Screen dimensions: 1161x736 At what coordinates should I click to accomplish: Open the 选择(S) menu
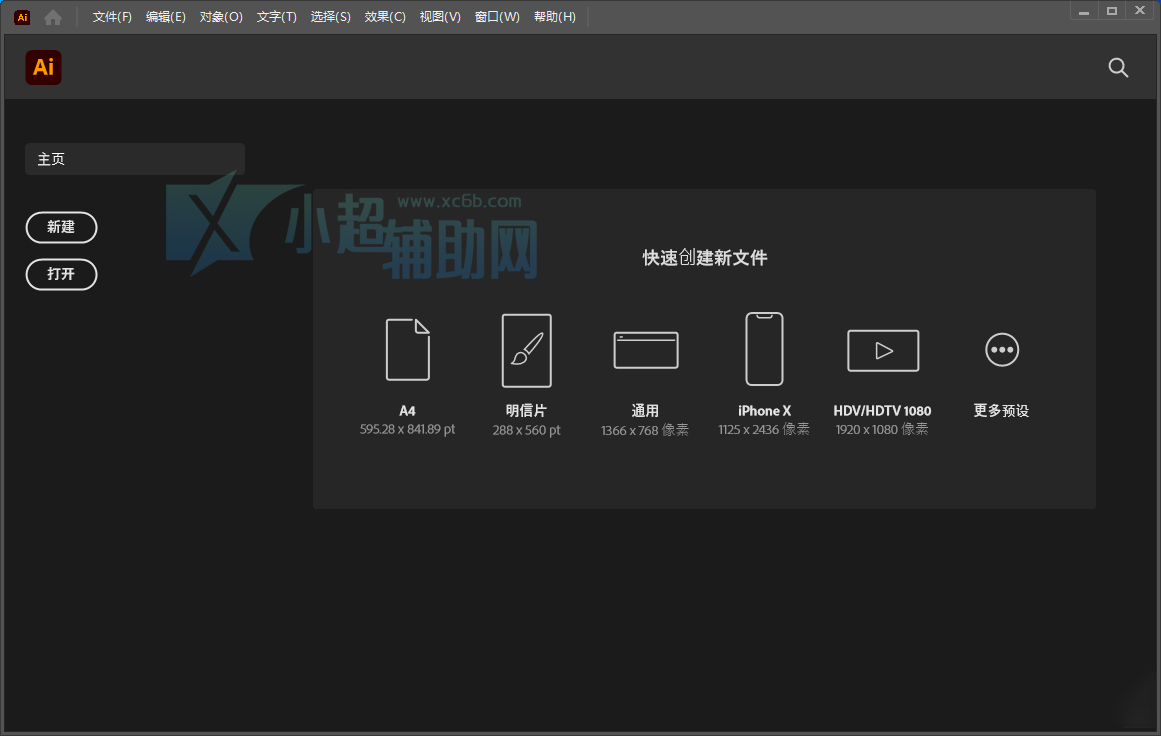click(330, 17)
